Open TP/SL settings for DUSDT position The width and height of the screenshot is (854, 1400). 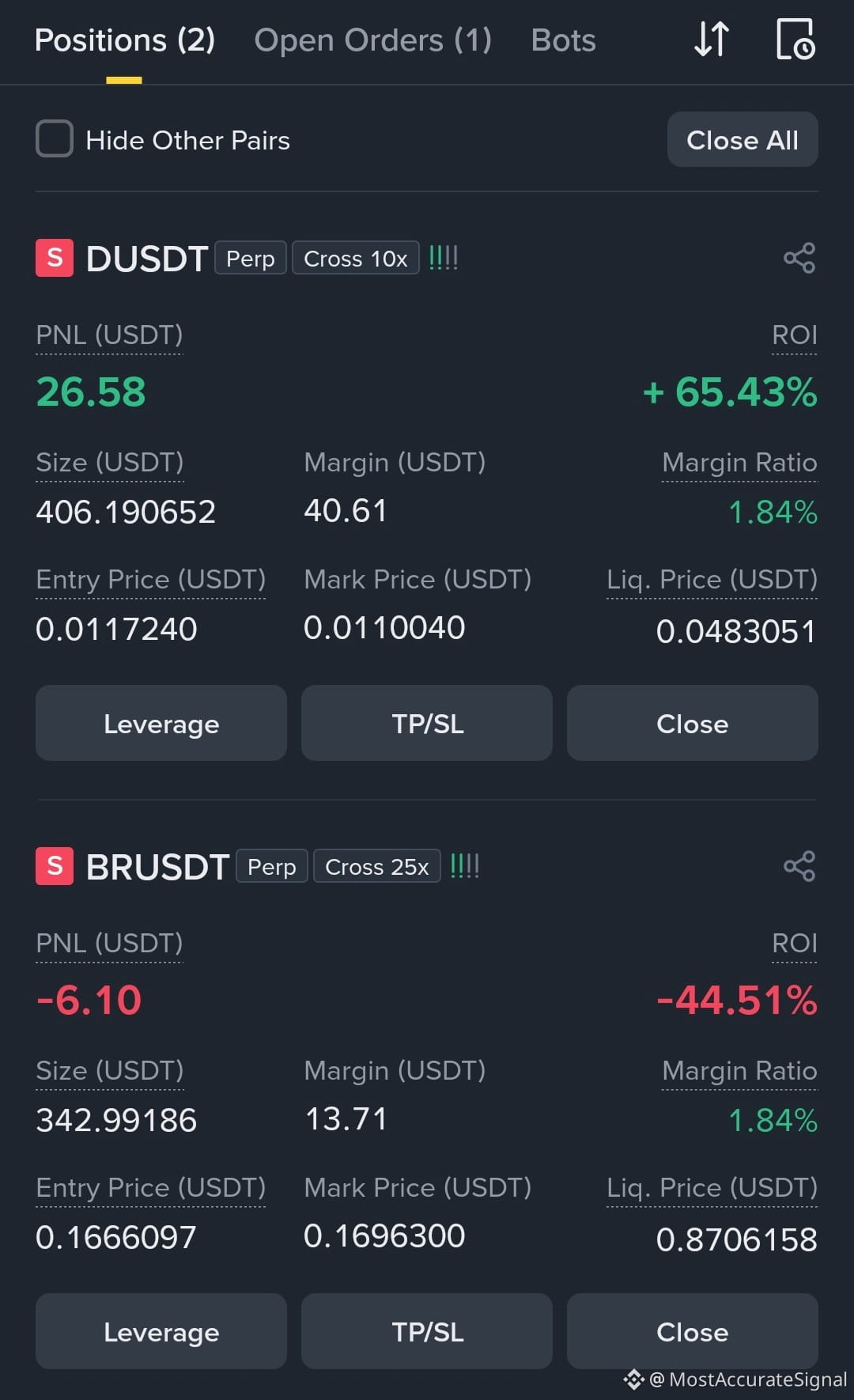pyautogui.click(x=427, y=723)
